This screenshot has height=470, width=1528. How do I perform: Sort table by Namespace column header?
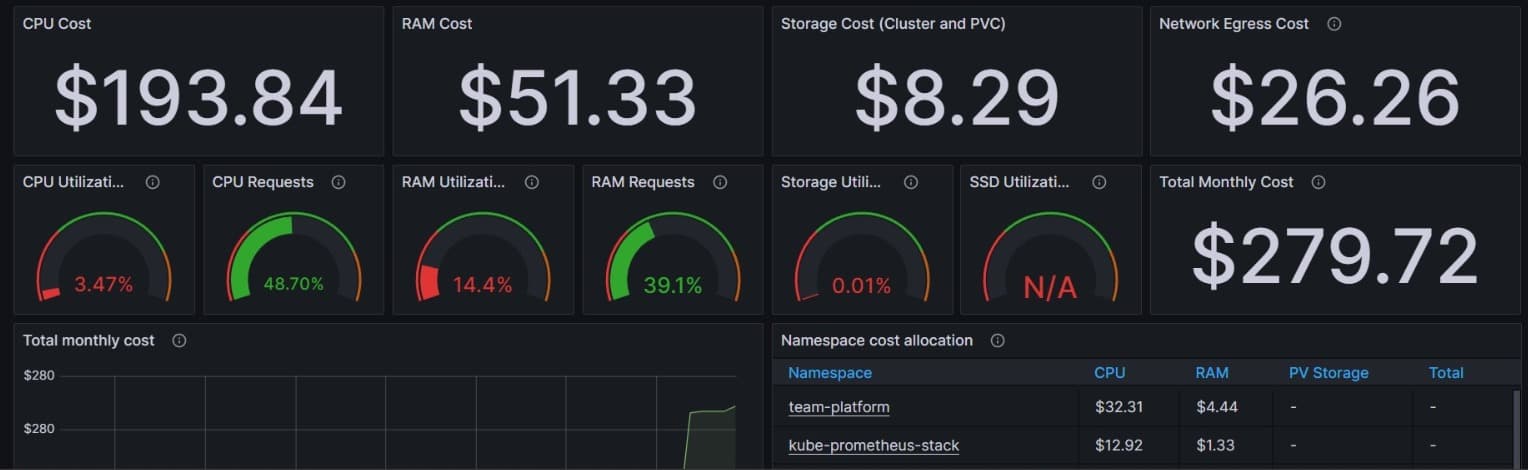[829, 373]
